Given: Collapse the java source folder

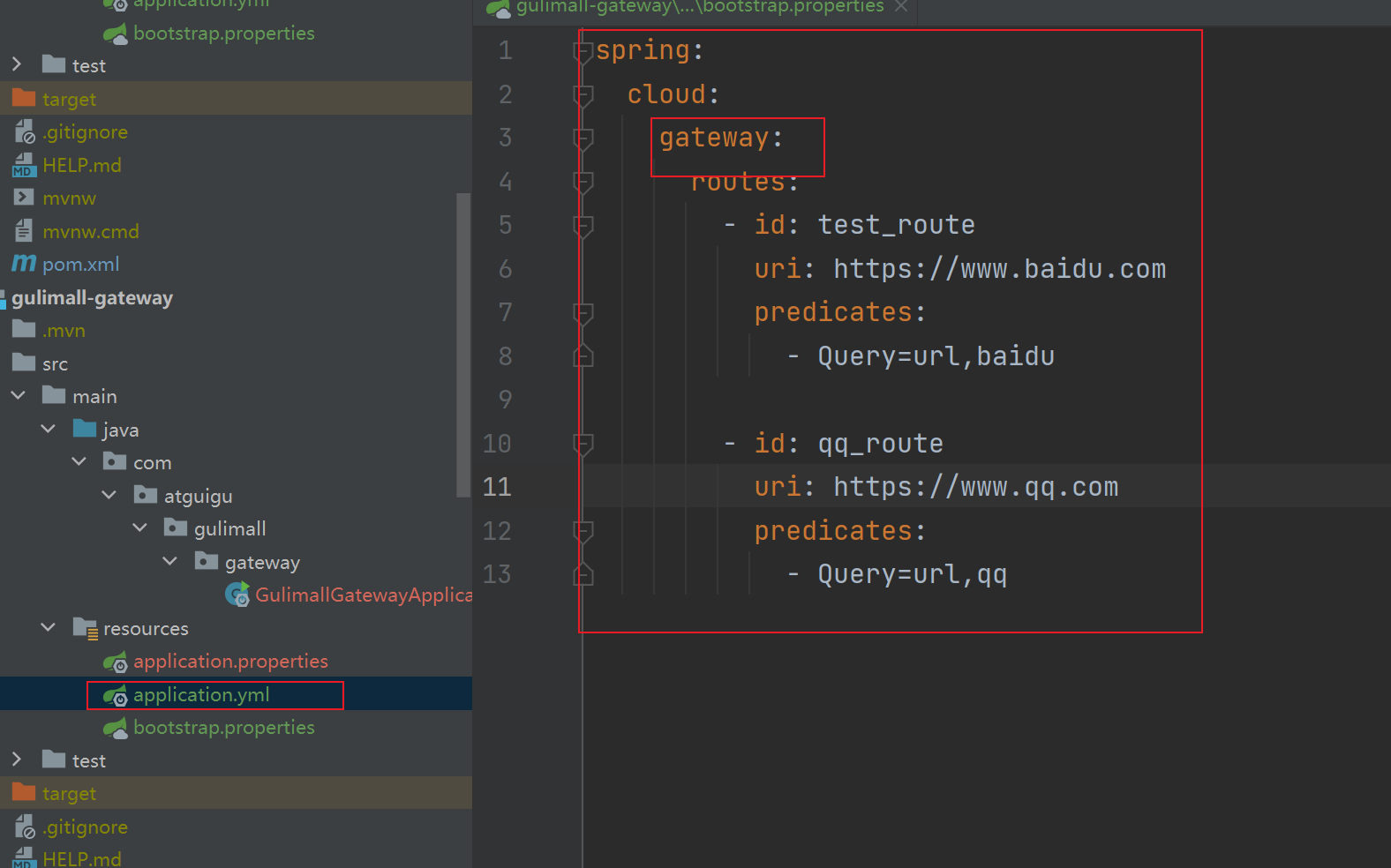Looking at the screenshot, I should point(48,429).
